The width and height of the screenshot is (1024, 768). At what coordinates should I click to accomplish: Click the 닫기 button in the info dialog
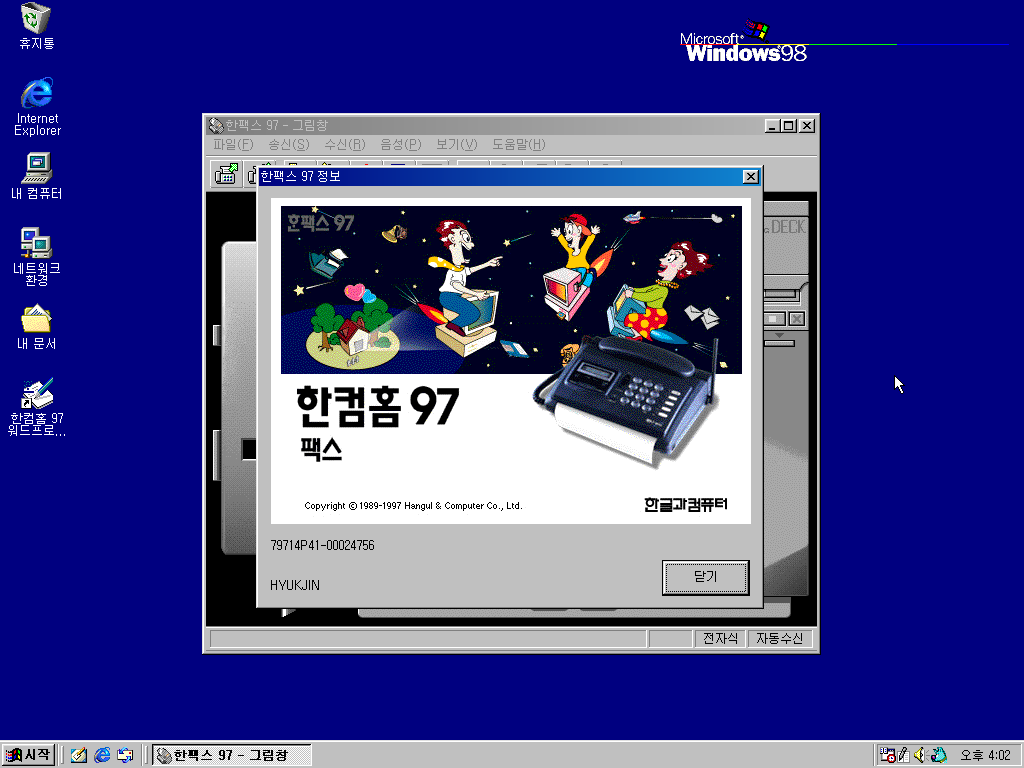point(705,577)
